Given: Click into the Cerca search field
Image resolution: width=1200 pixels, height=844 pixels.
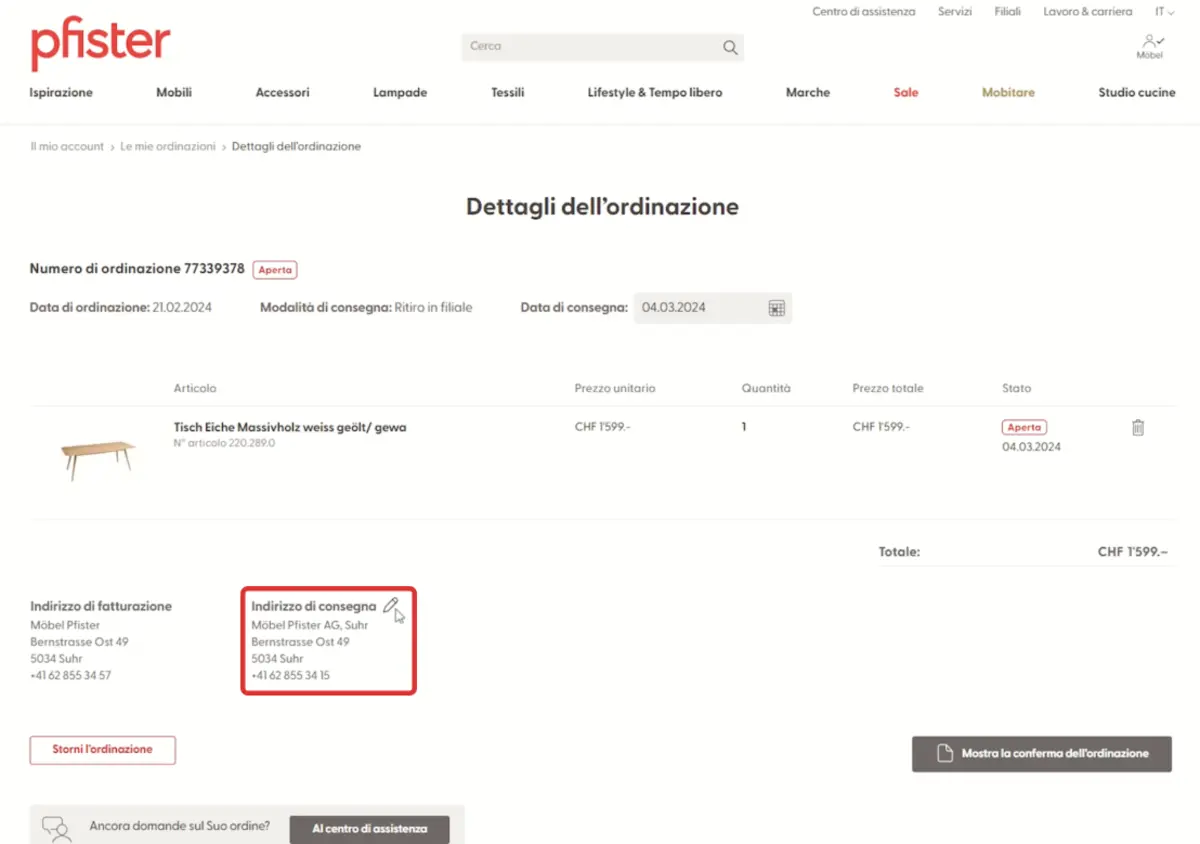Looking at the screenshot, I should (590, 47).
